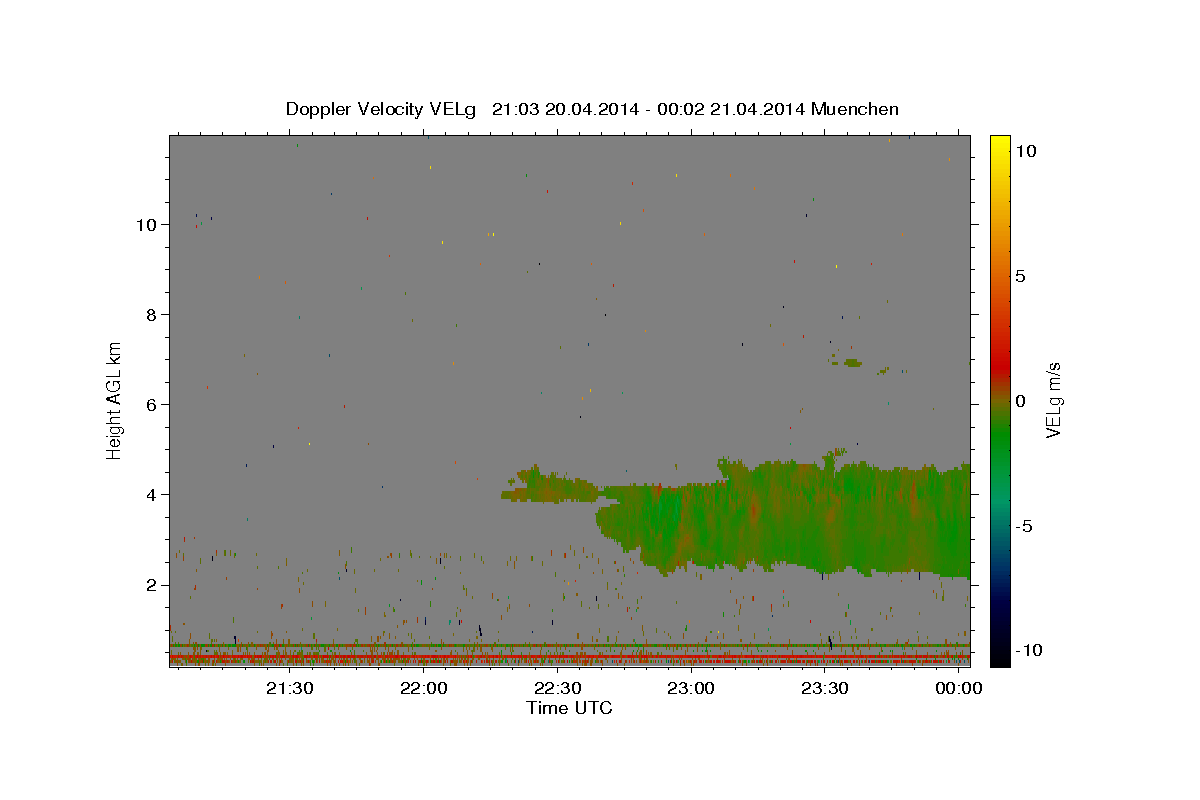The width and height of the screenshot is (1200, 800).
Task: Click the 'Height AGL km' axis title
Action: (x=114, y=400)
